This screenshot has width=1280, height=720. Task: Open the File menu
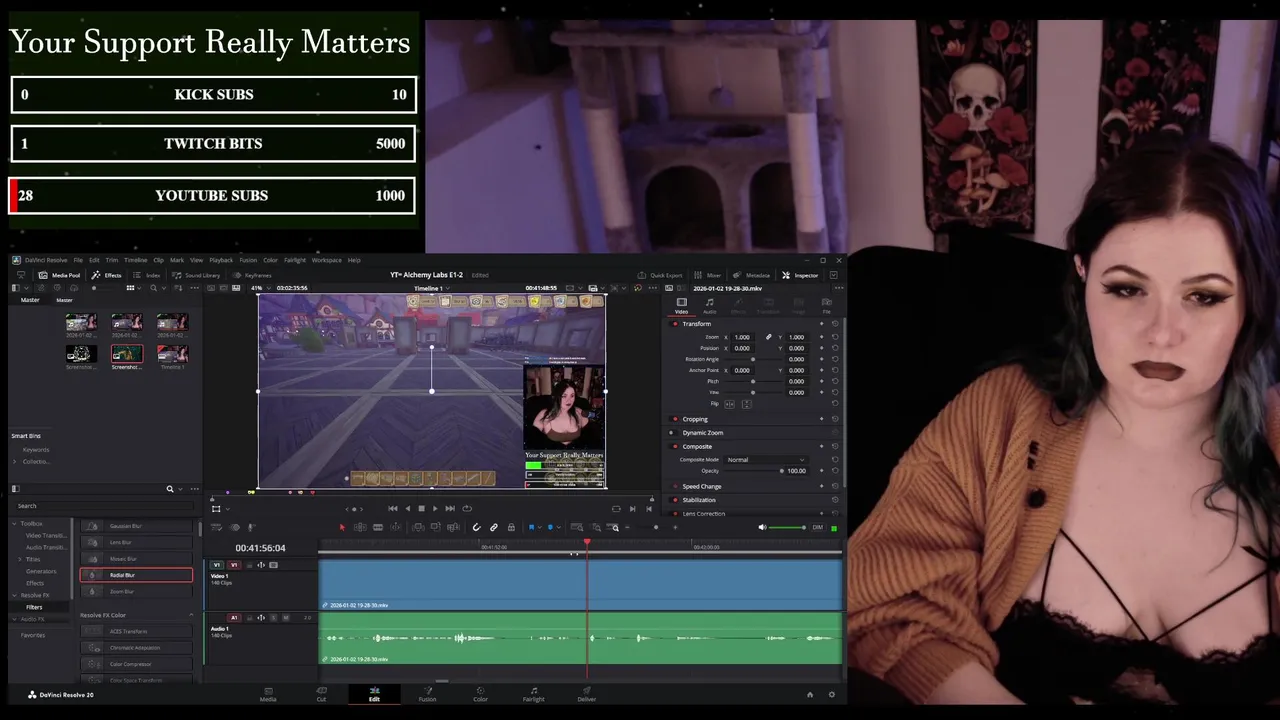78,260
